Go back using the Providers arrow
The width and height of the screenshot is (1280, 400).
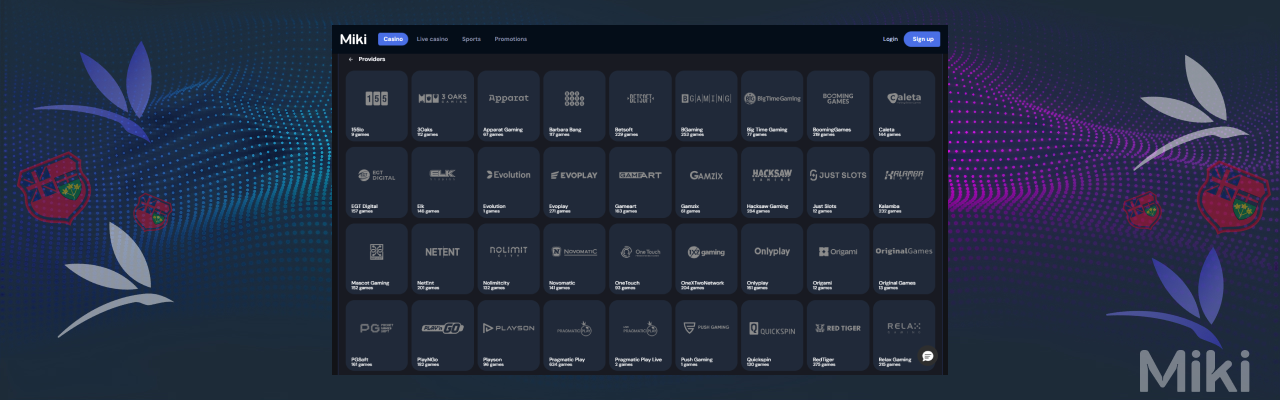tap(350, 59)
